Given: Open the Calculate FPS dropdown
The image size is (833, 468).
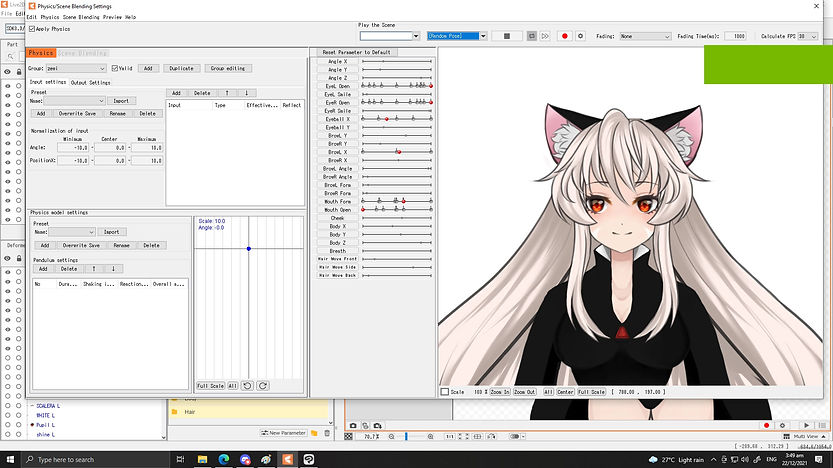Looking at the screenshot, I should [x=807, y=36].
